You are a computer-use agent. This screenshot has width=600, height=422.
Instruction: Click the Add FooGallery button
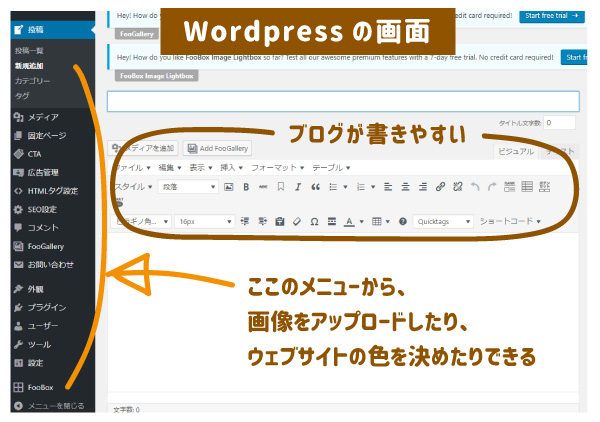tap(217, 148)
